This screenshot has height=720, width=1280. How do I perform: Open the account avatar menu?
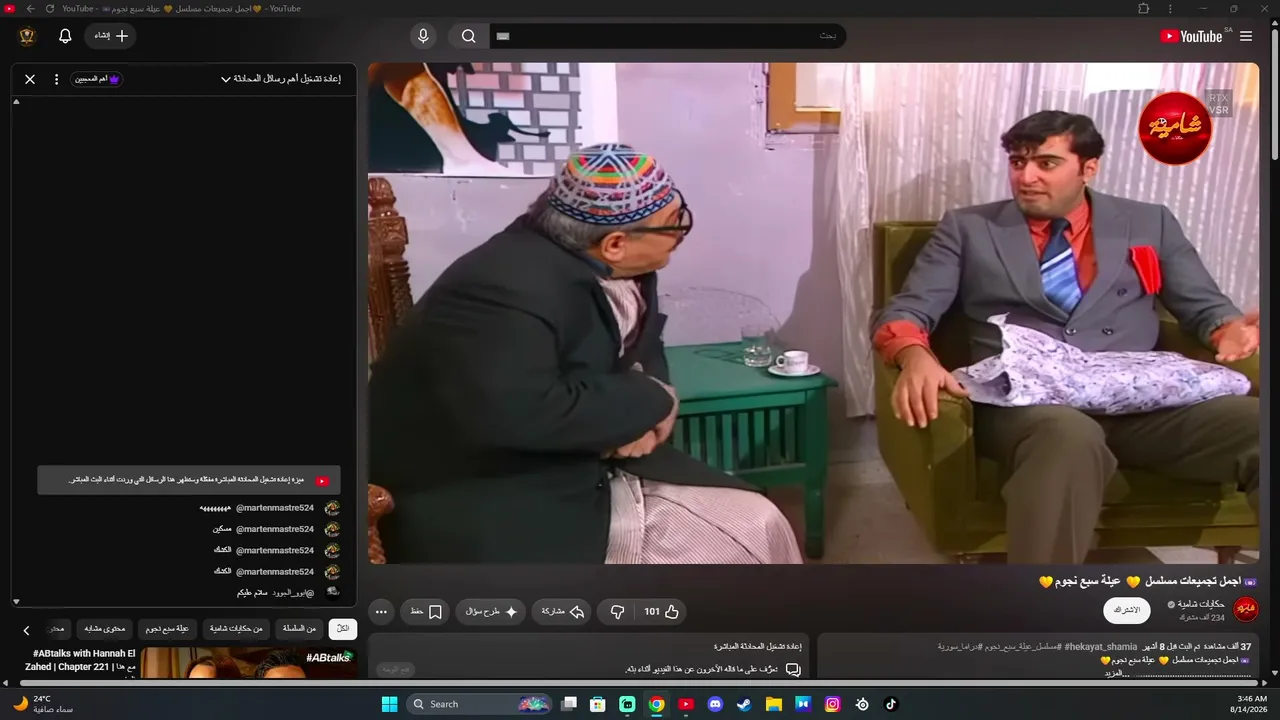27,36
